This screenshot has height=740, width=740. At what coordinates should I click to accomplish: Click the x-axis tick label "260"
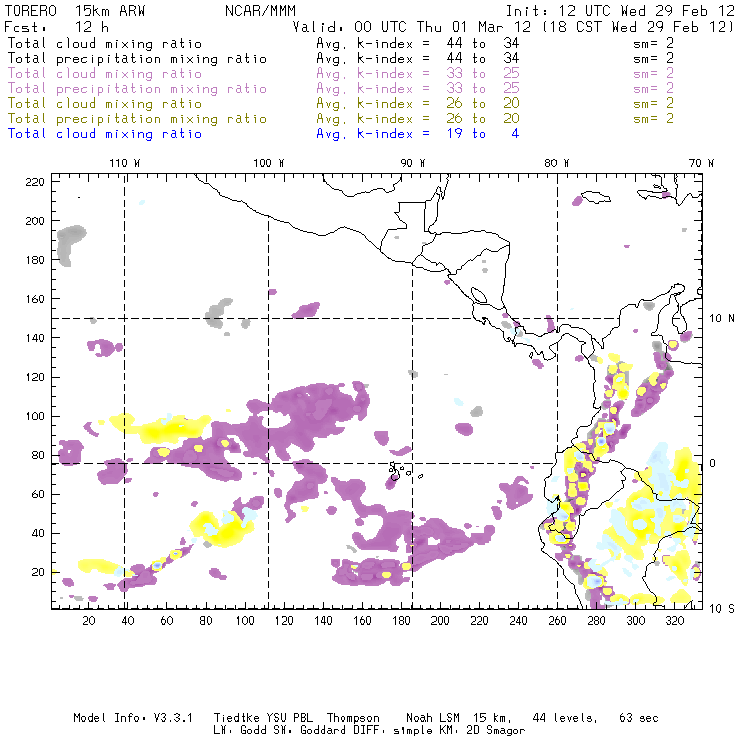[557, 621]
